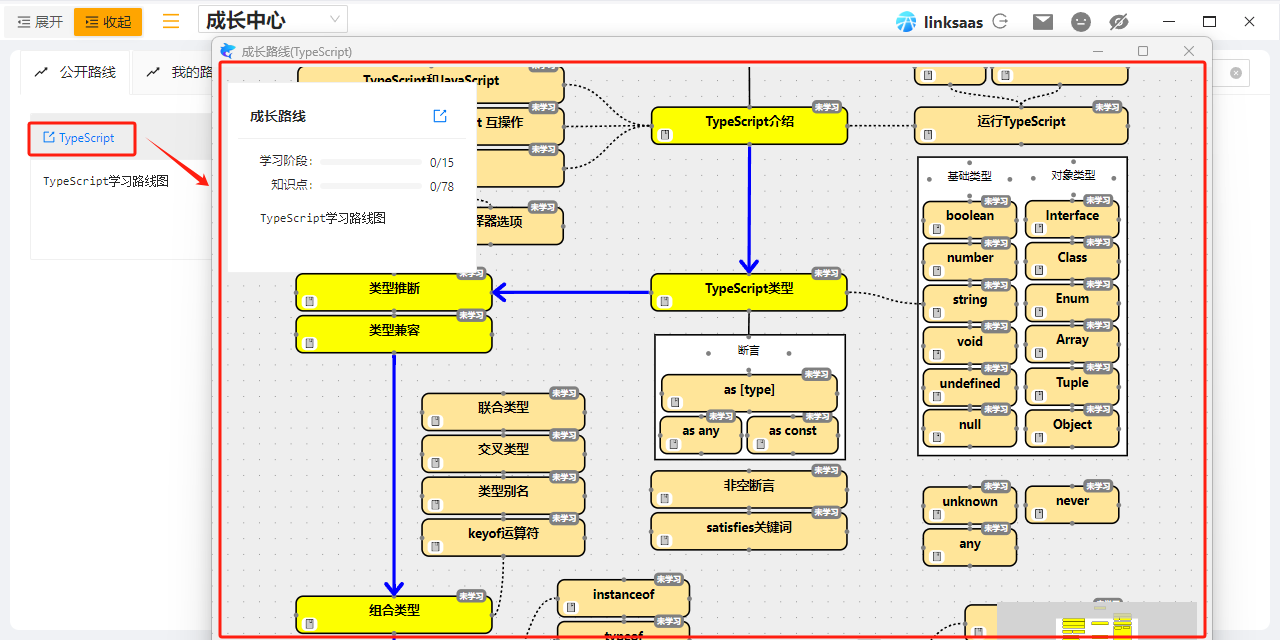1280x640 pixels.
Task: Click the logout icon next to linksaas
Action: tap(999, 21)
